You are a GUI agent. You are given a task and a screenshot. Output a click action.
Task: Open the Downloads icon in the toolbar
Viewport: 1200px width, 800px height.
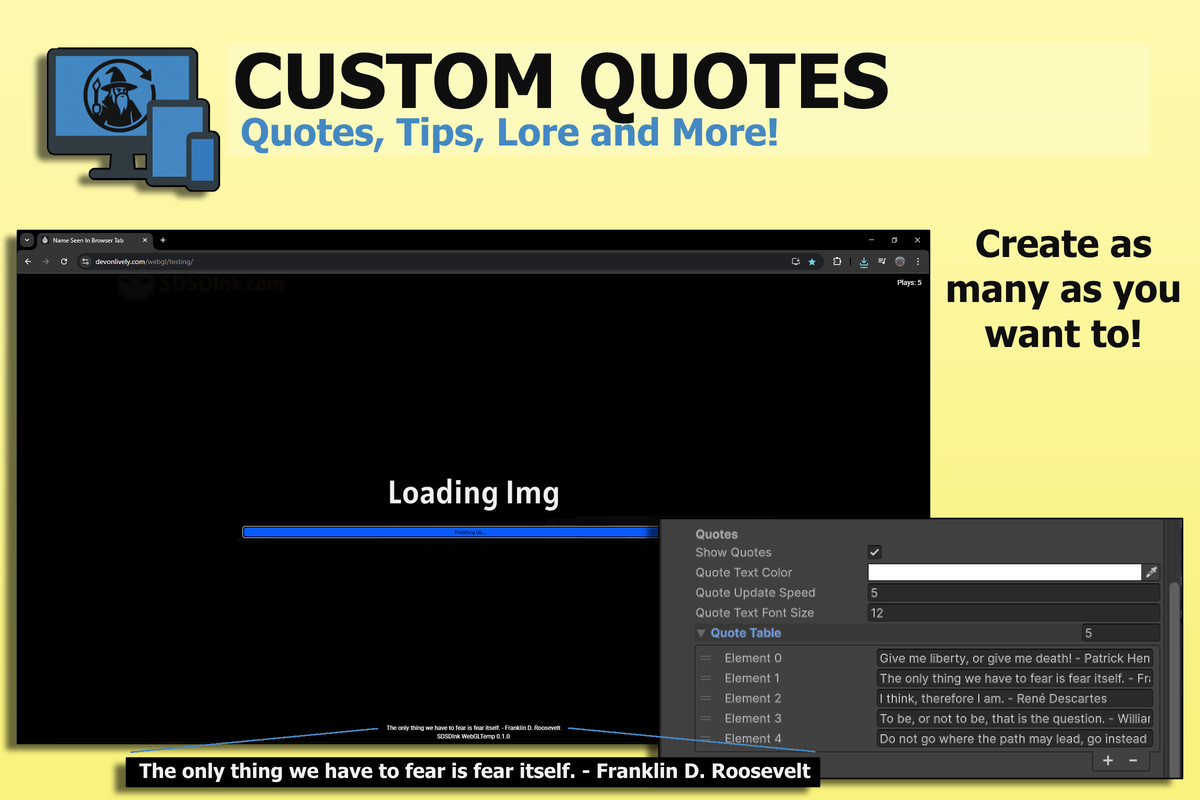click(863, 261)
